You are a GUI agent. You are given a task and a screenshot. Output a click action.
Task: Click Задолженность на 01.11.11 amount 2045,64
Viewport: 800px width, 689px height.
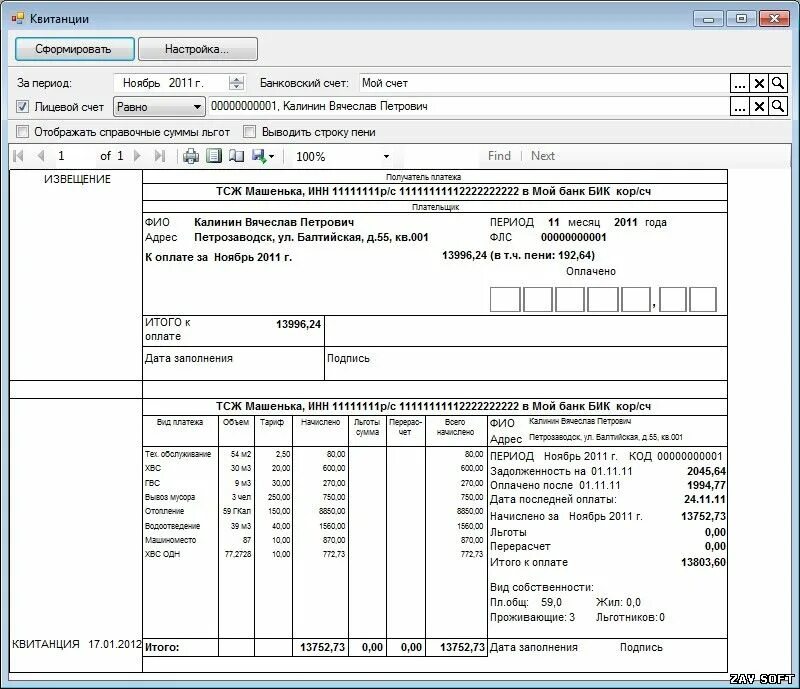pos(706,471)
